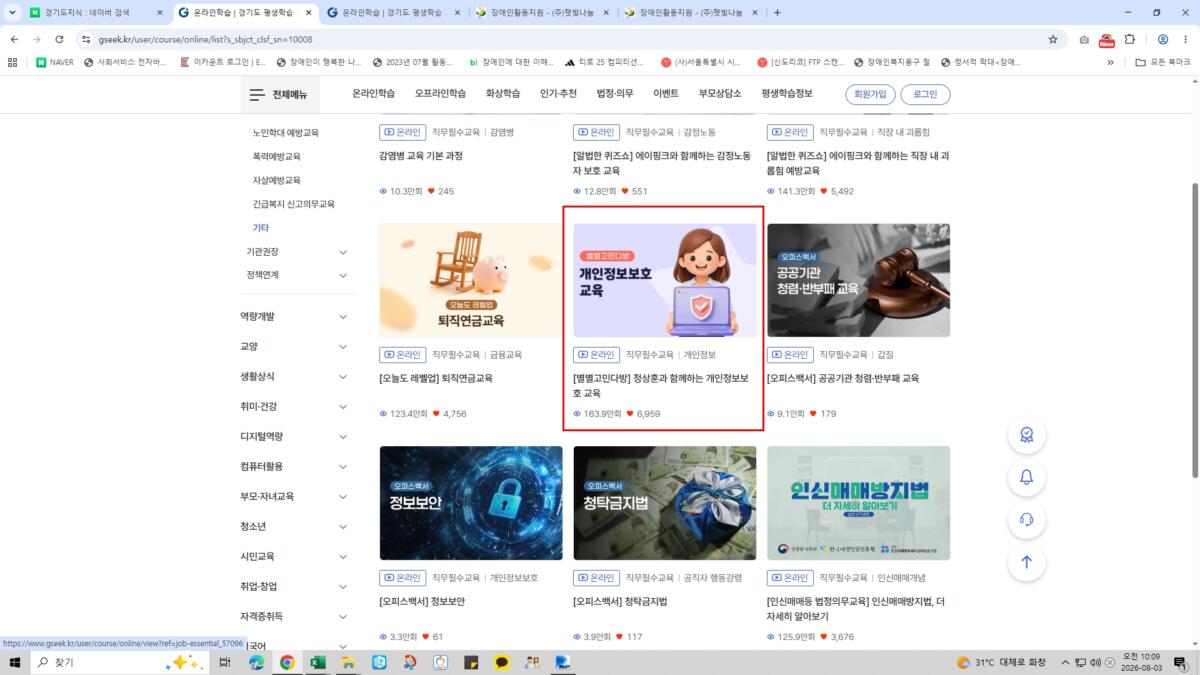
Task: Click the heart icon next to 179
Action: pos(813,413)
